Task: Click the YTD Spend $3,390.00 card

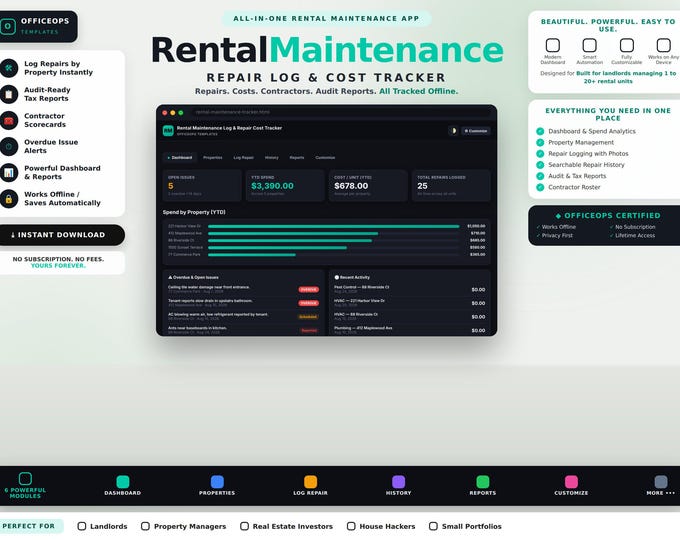Action: [285, 186]
